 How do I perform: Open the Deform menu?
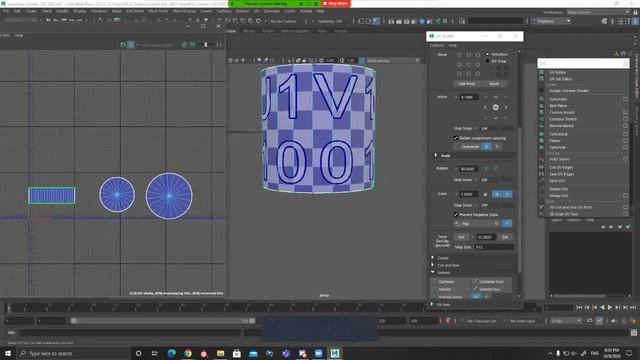(242, 11)
